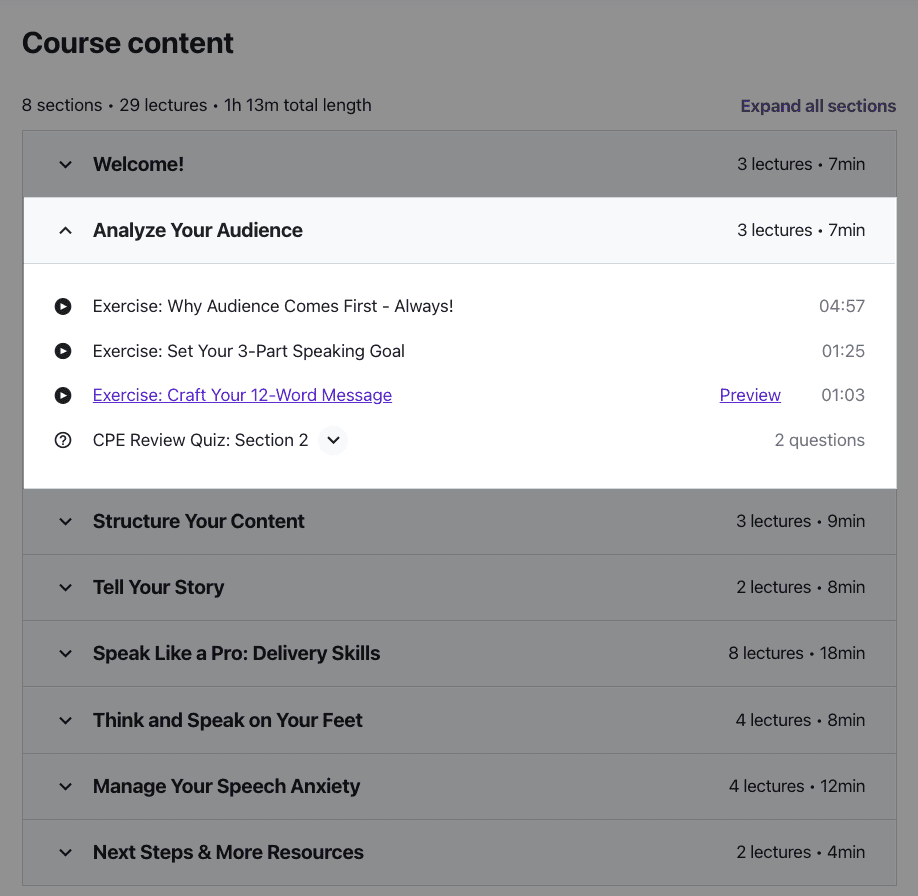The height and width of the screenshot is (896, 918).
Task: Expand the Tell Your Story chevron
Action: [x=66, y=587]
